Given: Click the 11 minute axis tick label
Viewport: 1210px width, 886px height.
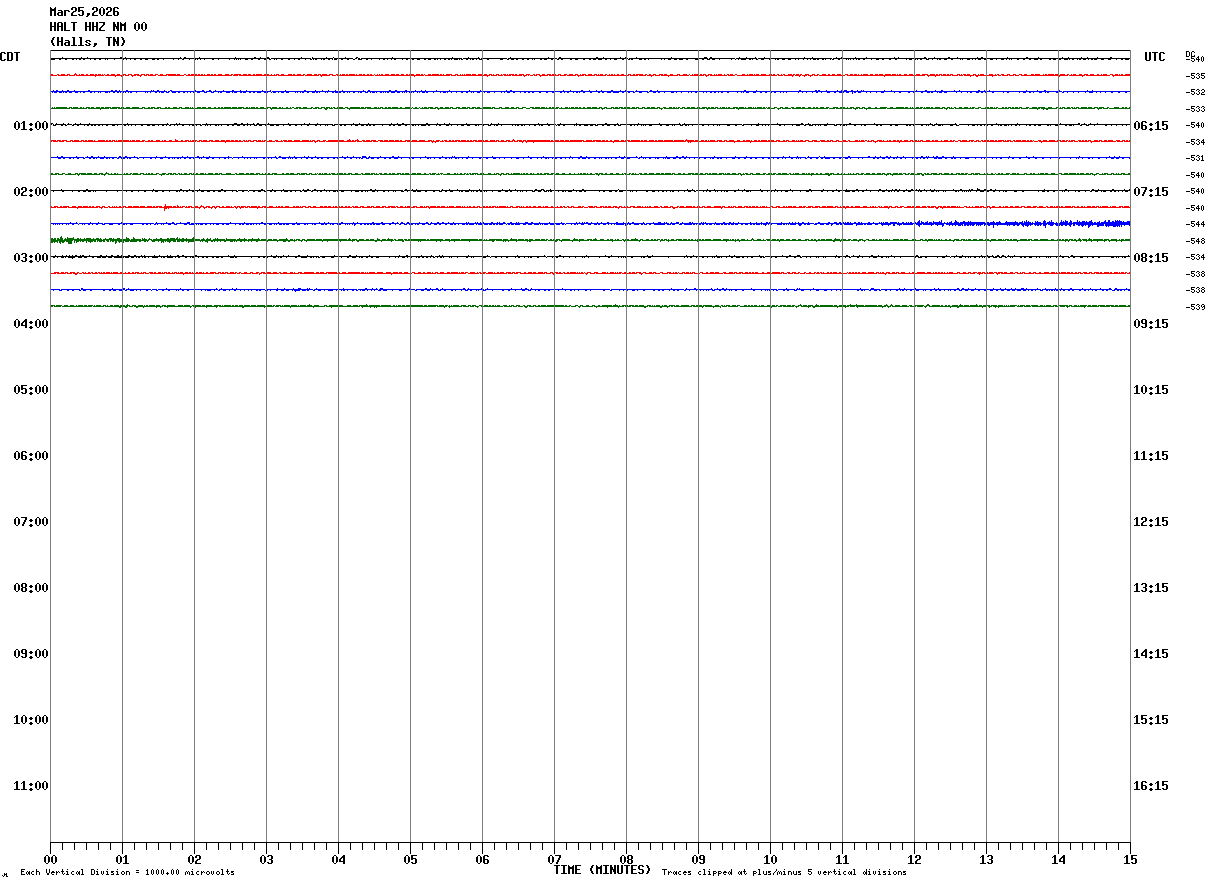Looking at the screenshot, I should click(x=842, y=860).
